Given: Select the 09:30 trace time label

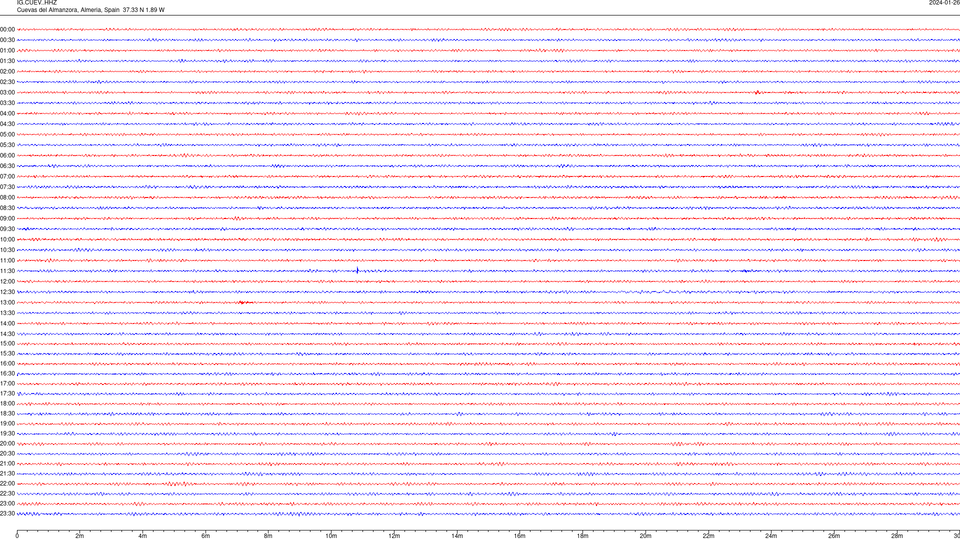Looking at the screenshot, I should pos(7,229).
